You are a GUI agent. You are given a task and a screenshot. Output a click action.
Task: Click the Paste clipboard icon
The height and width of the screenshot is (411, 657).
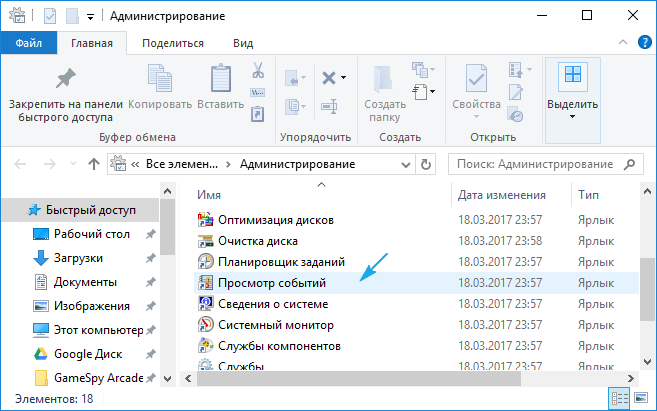click(x=221, y=79)
